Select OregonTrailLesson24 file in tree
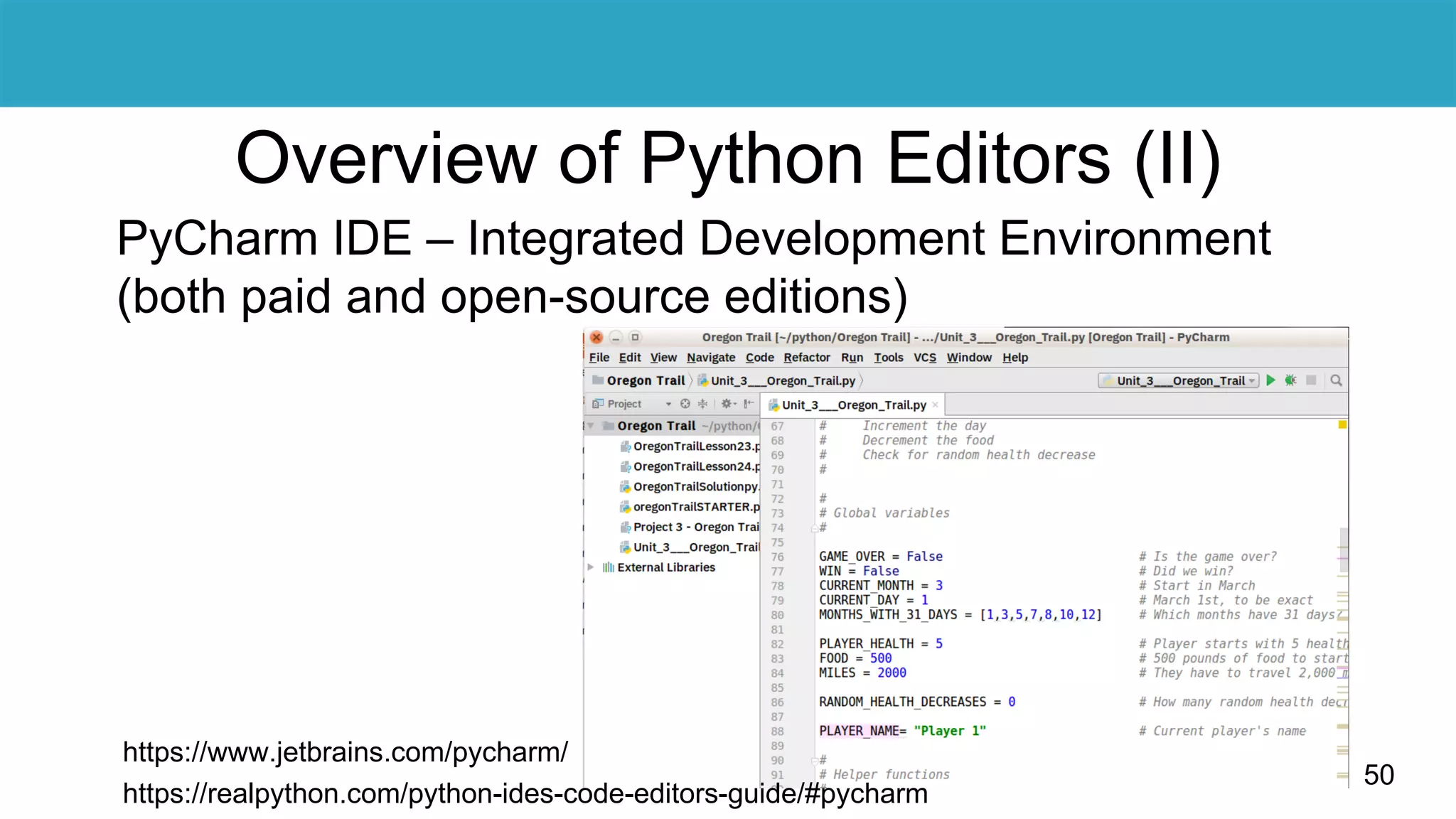1456x819 pixels. click(689, 466)
